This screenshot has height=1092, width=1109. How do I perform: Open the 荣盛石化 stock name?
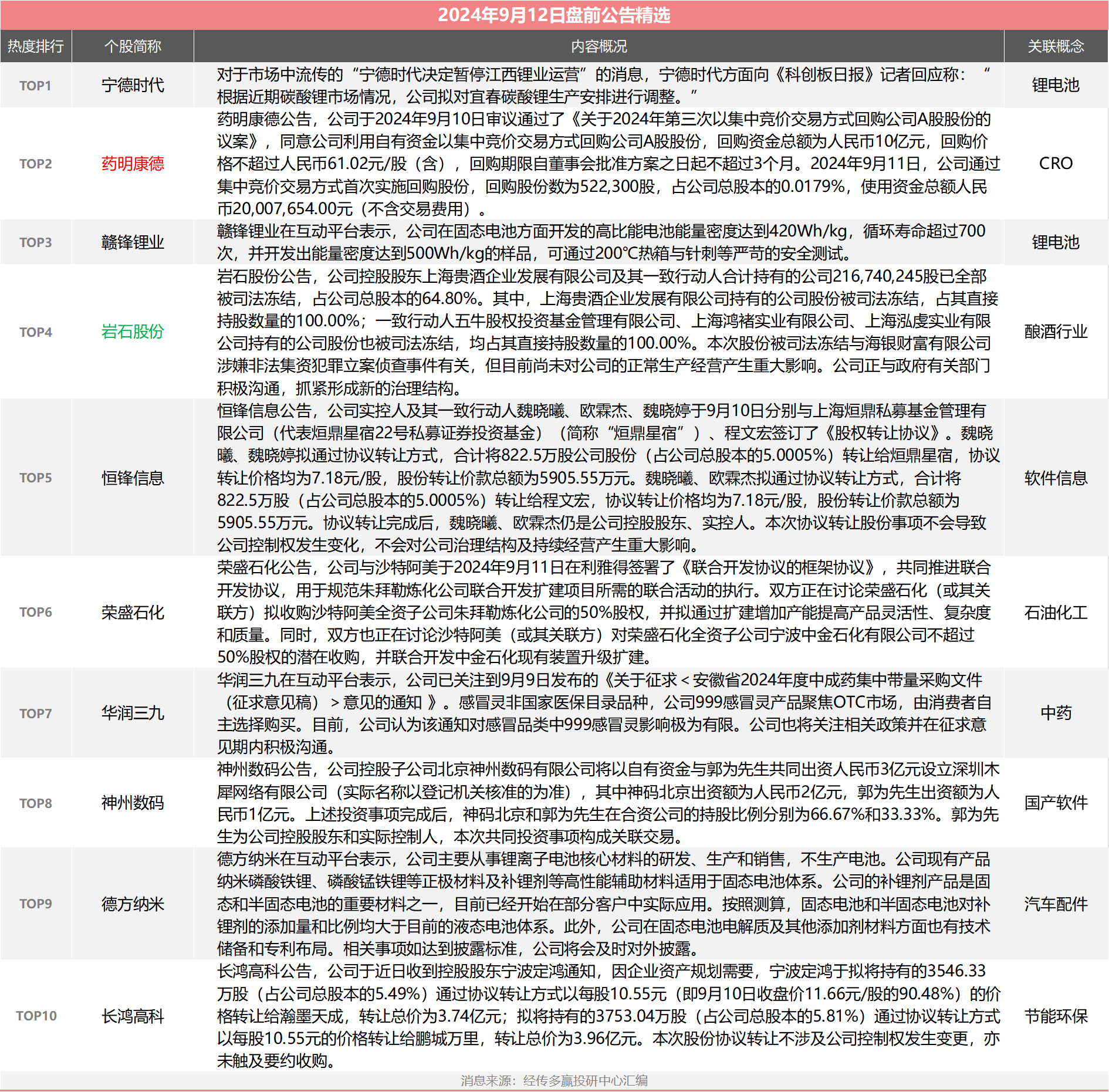(x=133, y=613)
